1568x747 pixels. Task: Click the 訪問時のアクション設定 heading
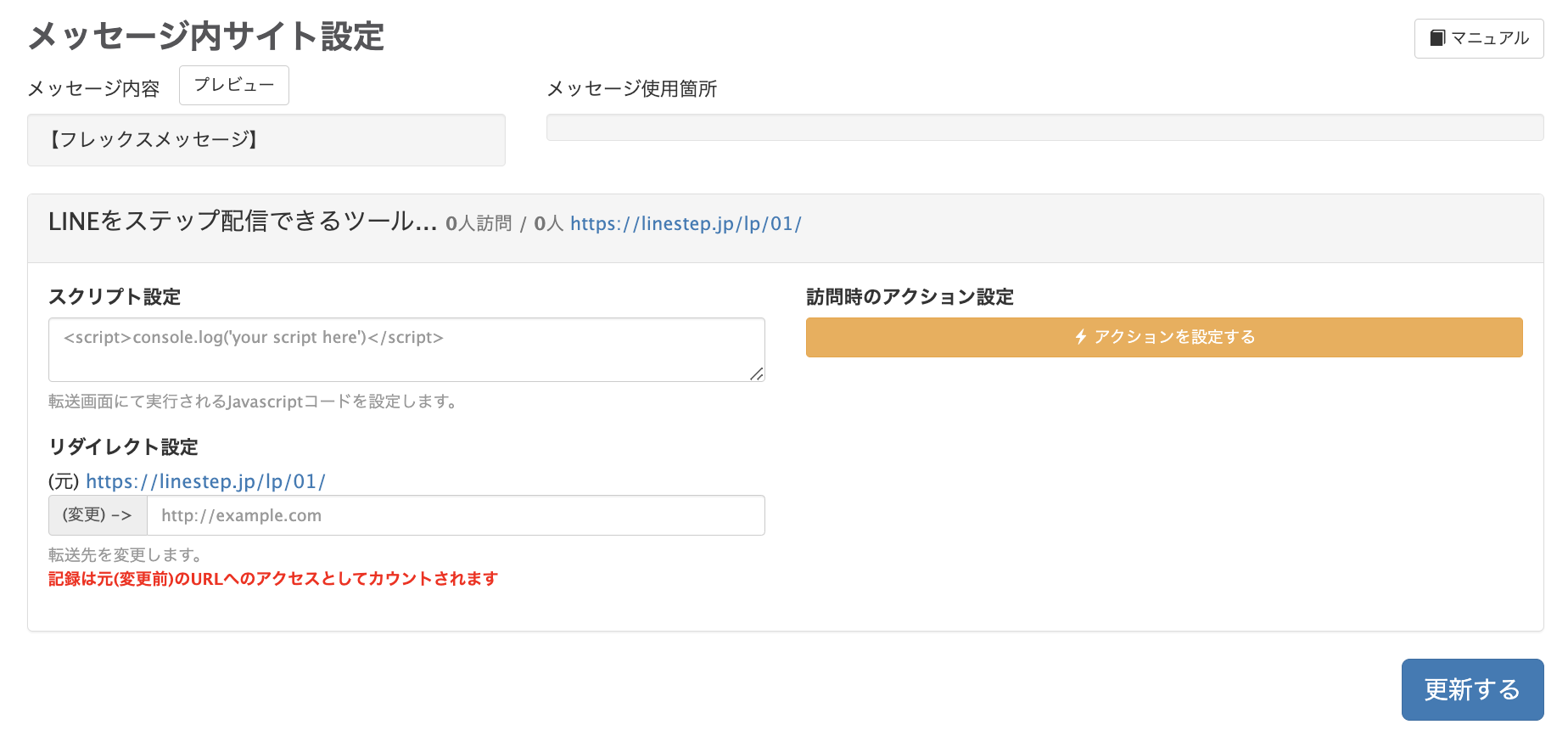pos(910,296)
